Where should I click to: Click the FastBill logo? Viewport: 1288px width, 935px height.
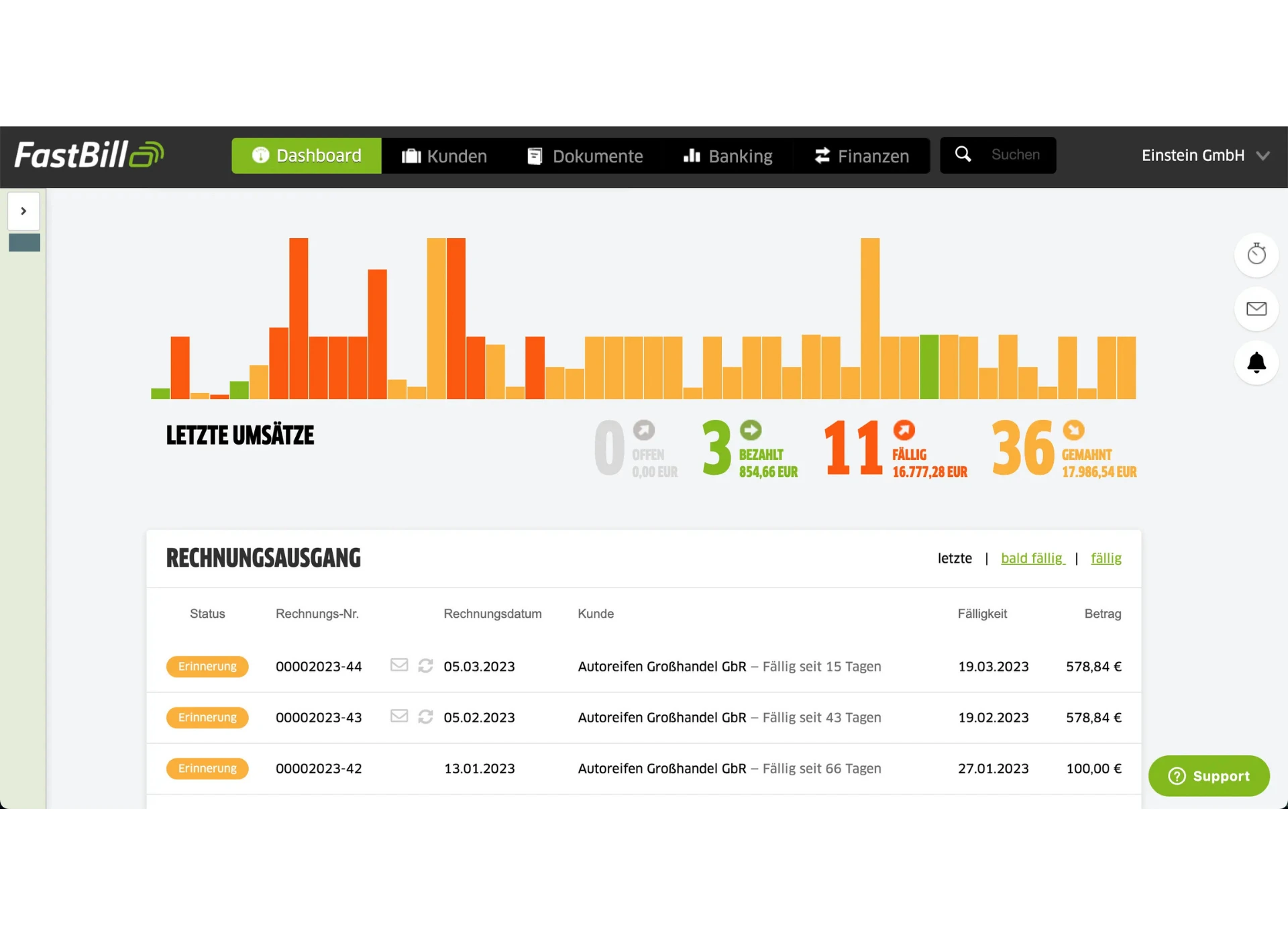click(89, 155)
